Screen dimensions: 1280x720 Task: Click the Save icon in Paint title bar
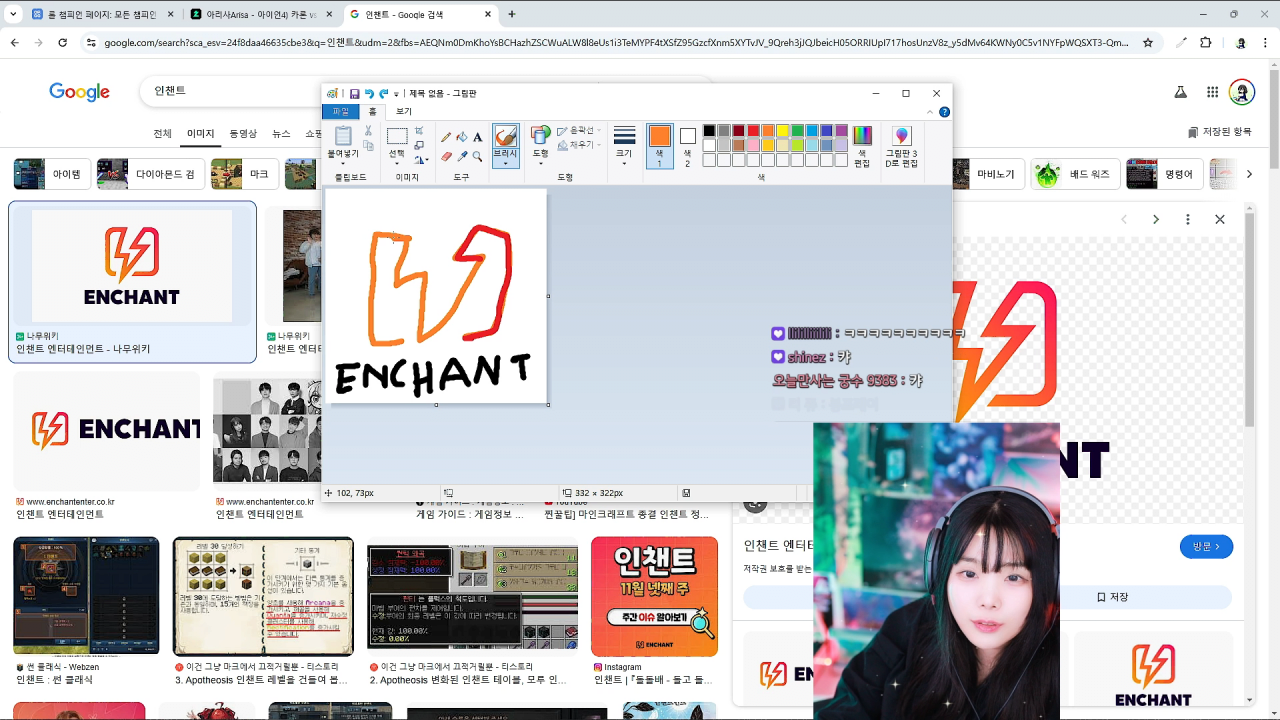(354, 93)
